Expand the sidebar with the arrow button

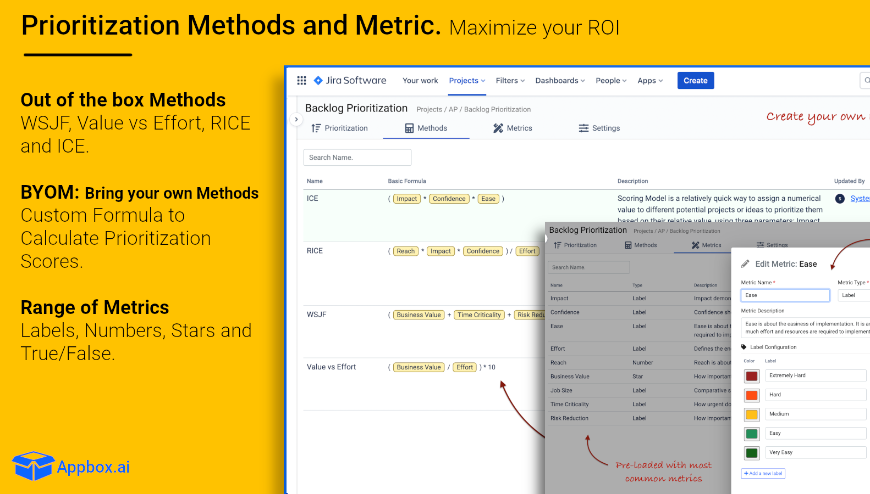point(296,119)
